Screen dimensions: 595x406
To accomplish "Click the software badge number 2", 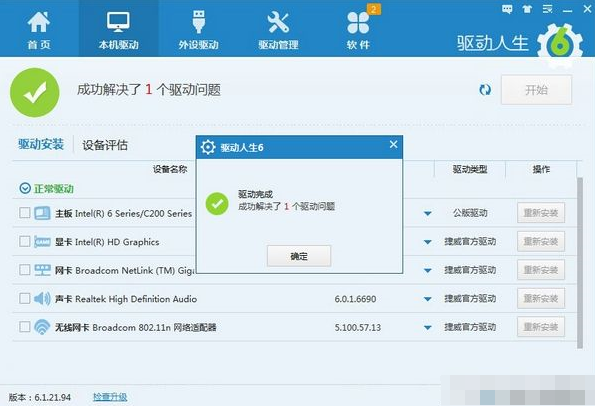I will [373, 9].
